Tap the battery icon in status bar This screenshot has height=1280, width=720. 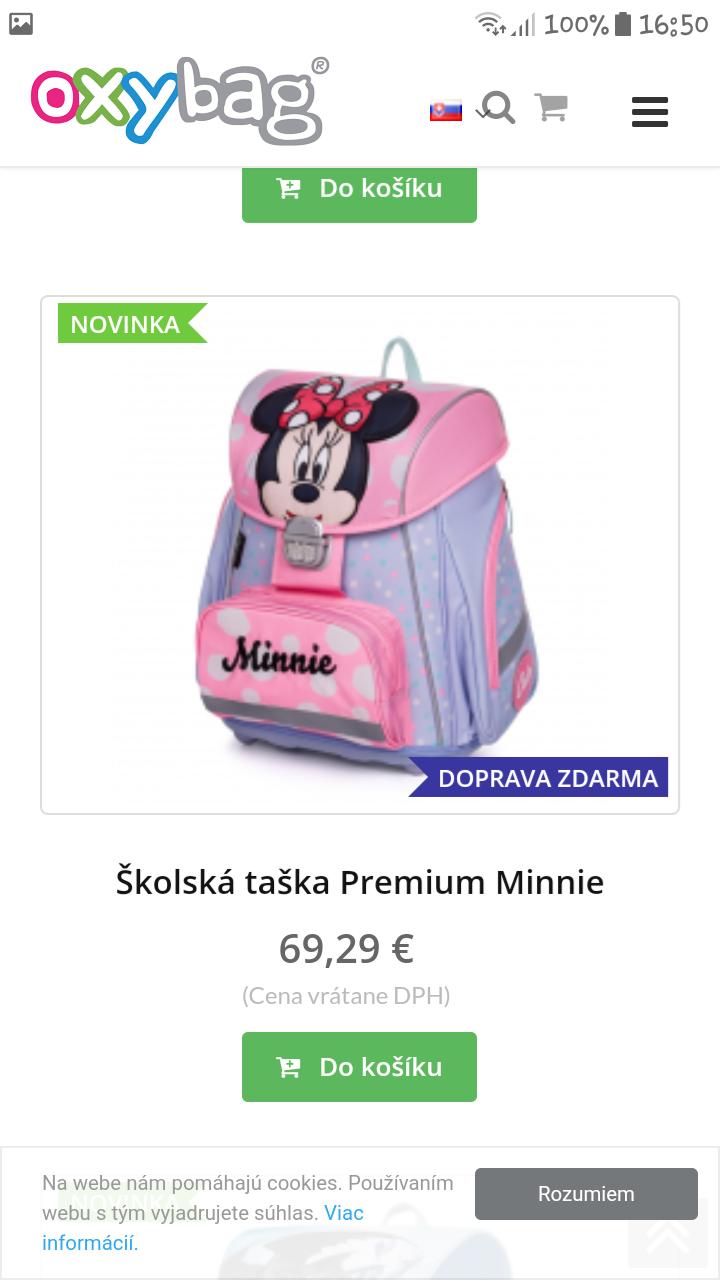(x=623, y=24)
